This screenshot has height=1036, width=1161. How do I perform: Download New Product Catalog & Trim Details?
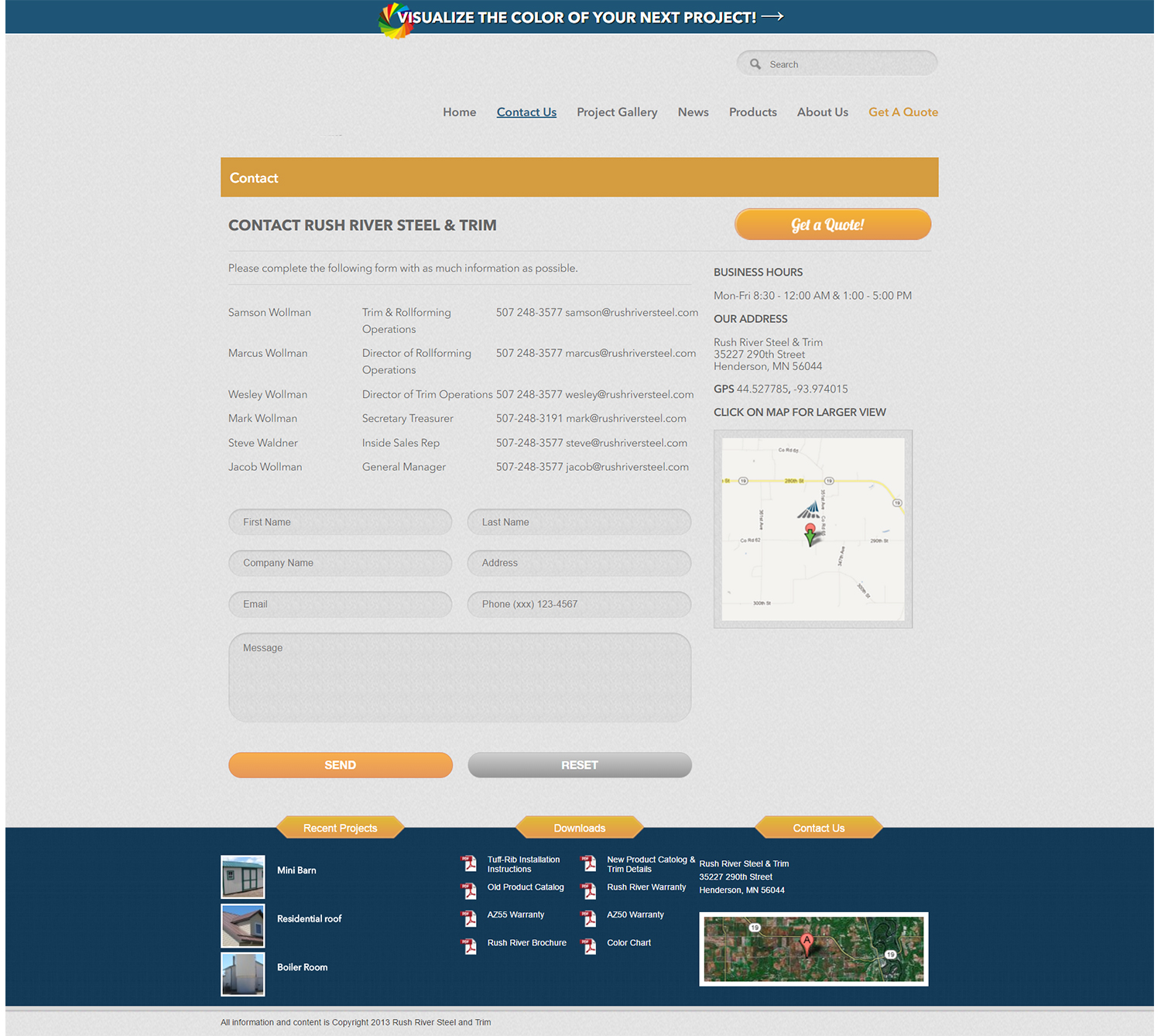(651, 864)
